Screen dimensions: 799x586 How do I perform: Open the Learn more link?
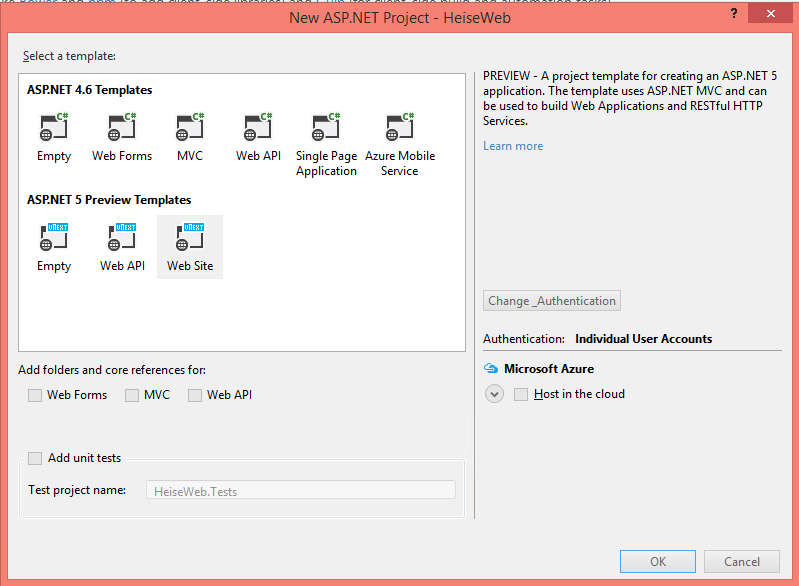tap(513, 146)
